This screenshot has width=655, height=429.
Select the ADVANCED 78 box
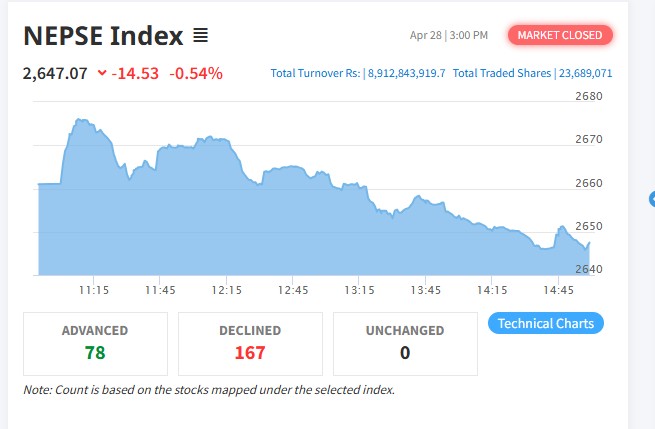(x=95, y=344)
